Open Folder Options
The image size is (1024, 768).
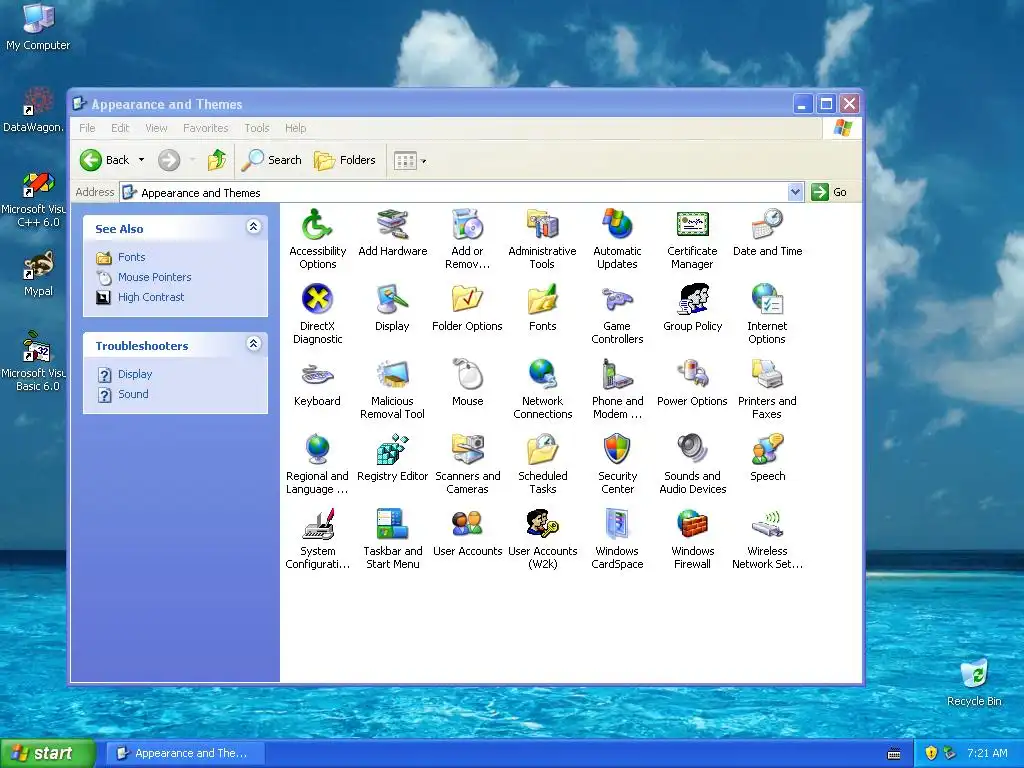click(468, 308)
